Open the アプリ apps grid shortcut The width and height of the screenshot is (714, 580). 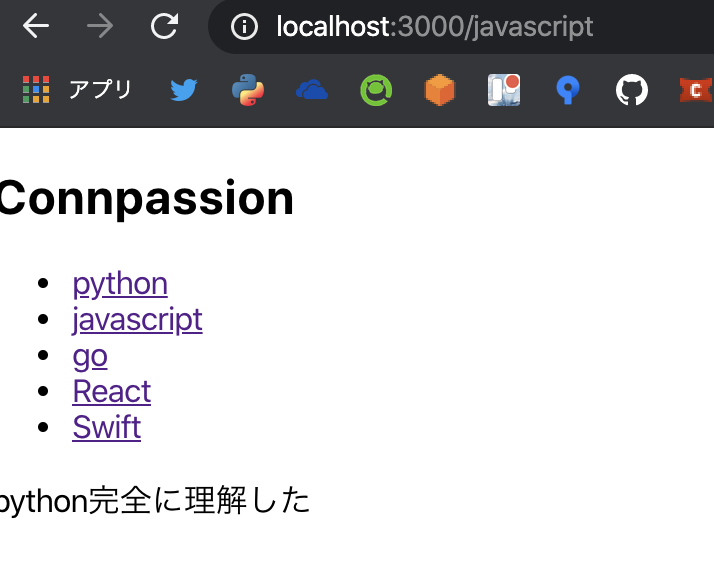(77, 90)
